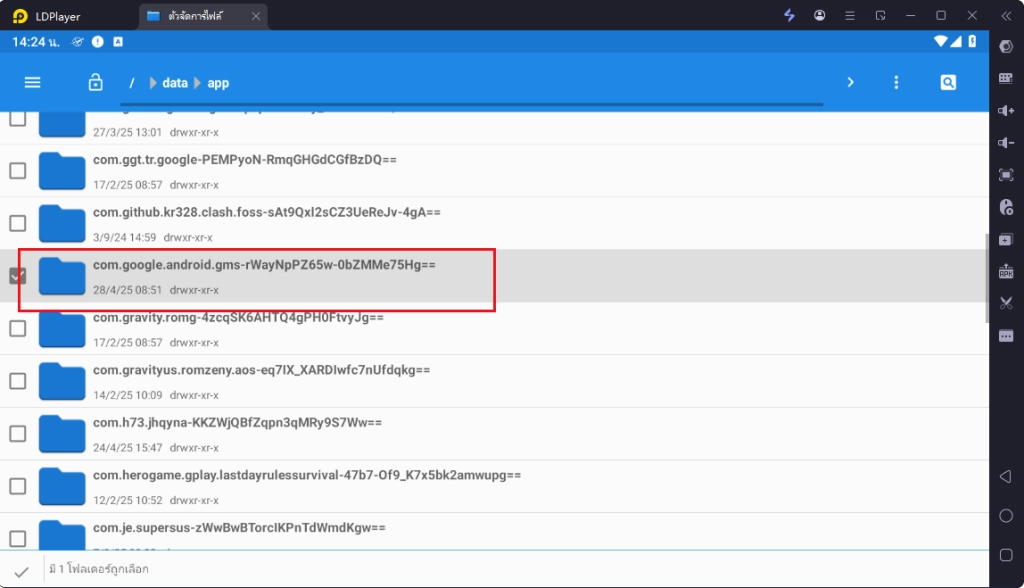Expand the arrow before app in breadcrumb
This screenshot has height=588, width=1024.
197,83
